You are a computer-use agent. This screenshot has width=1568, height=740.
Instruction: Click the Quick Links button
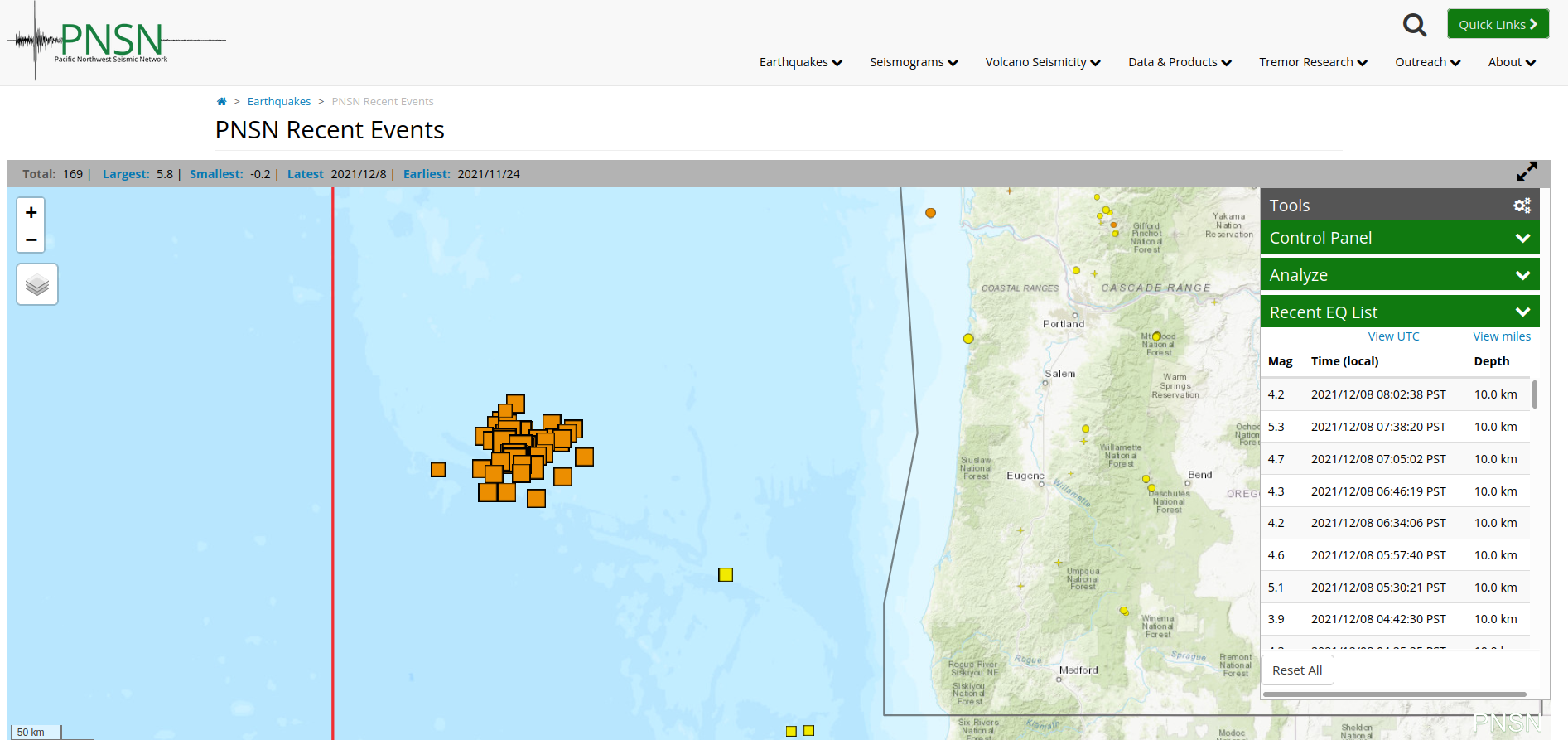pyautogui.click(x=1498, y=24)
